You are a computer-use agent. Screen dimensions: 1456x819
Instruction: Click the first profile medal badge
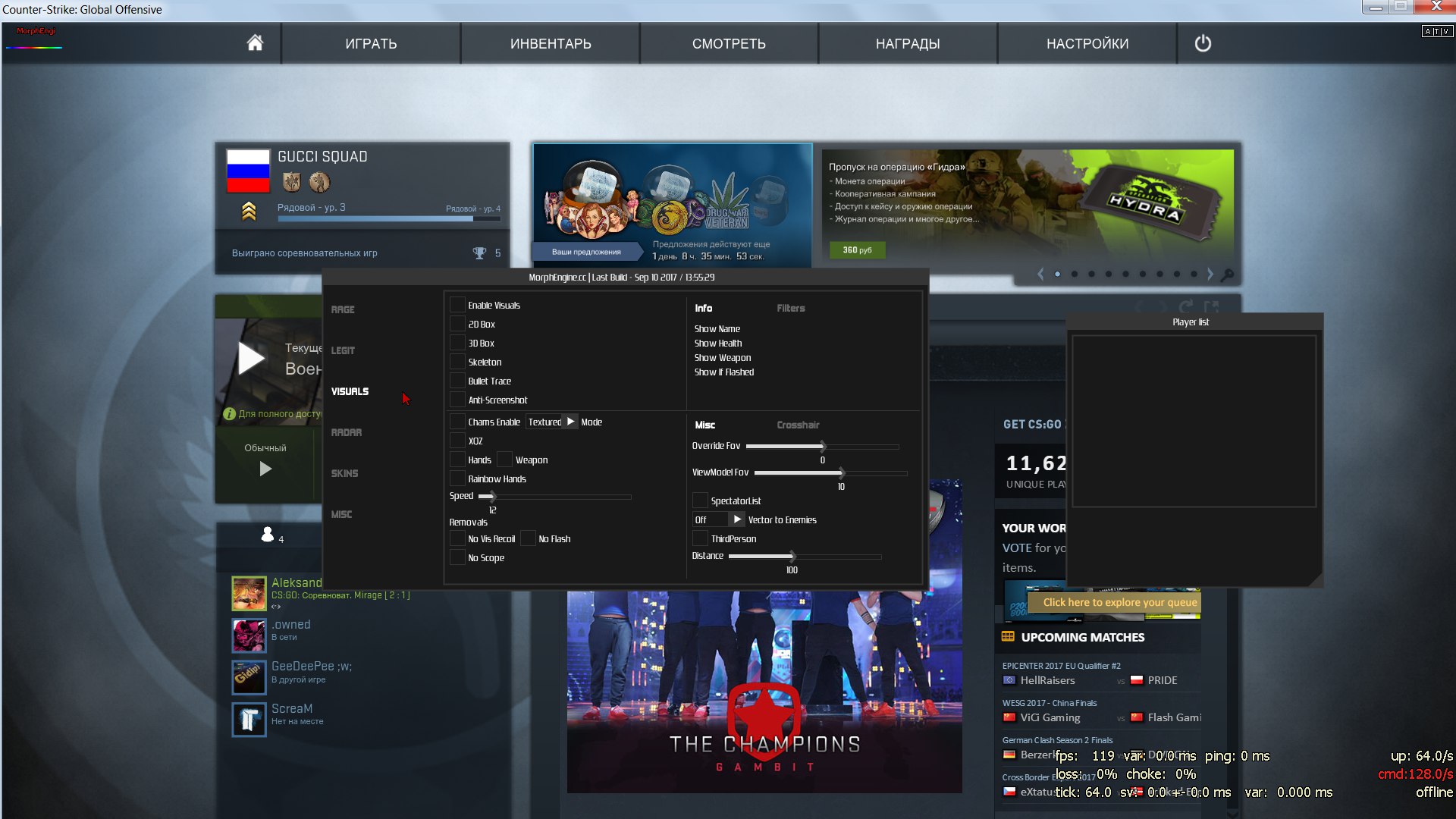[292, 182]
